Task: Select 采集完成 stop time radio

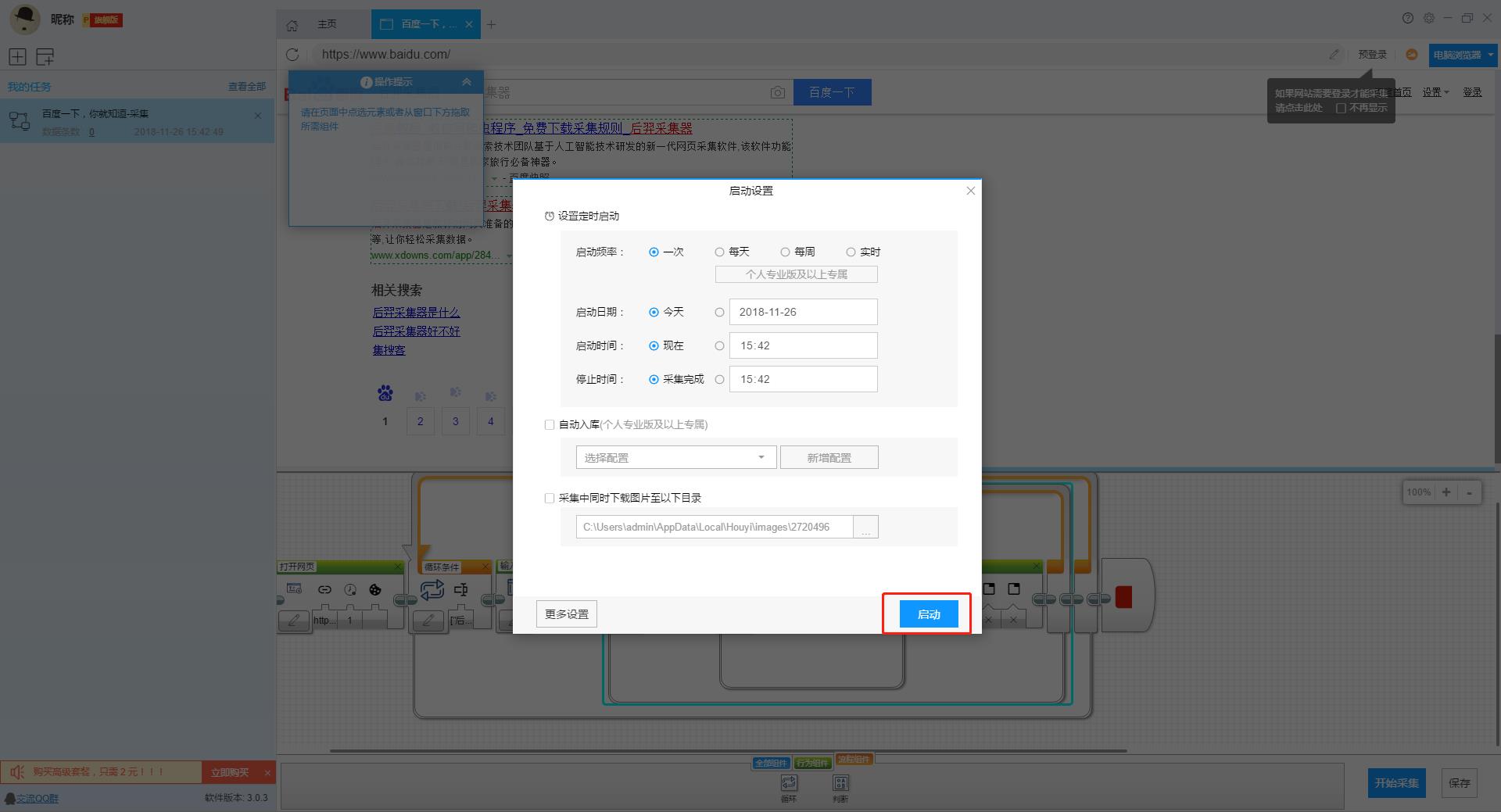Action: click(x=654, y=379)
